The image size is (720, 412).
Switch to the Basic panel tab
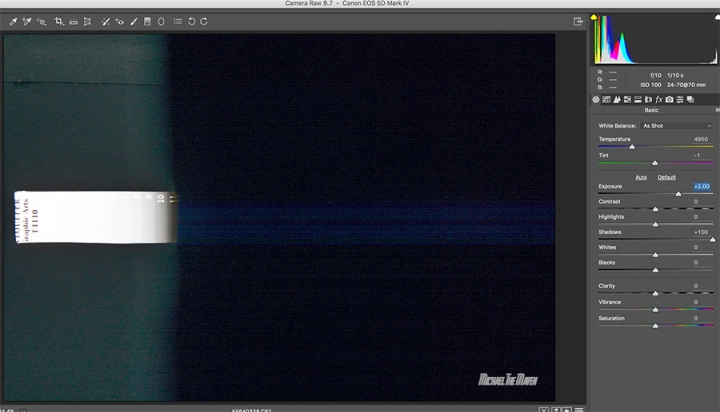596,99
